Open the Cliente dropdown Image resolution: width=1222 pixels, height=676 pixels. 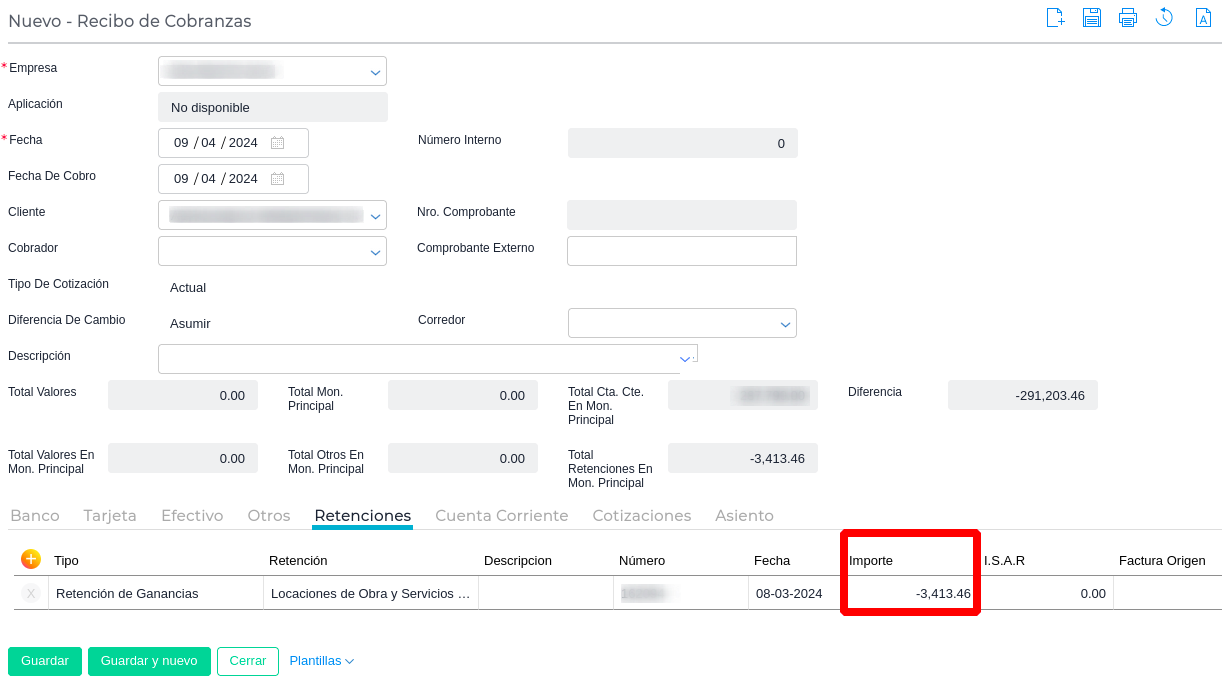click(x=375, y=216)
